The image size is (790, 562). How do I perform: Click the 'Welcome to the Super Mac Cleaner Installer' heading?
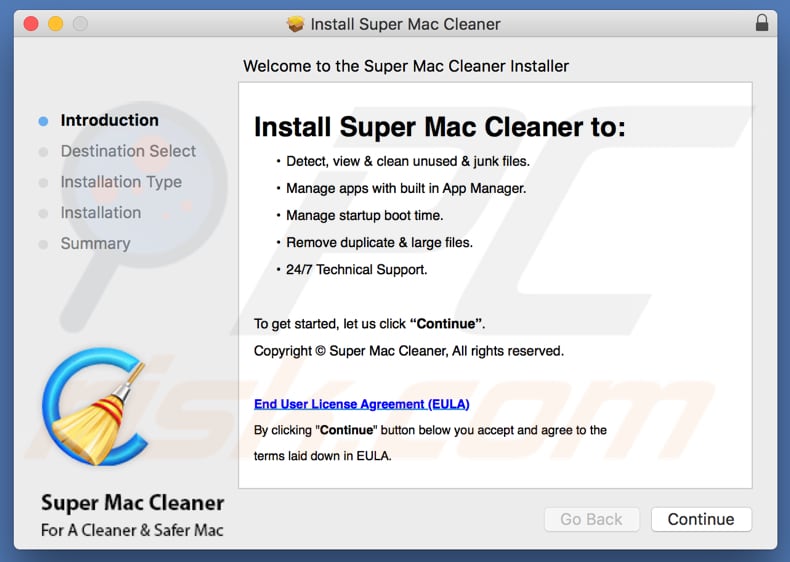406,66
